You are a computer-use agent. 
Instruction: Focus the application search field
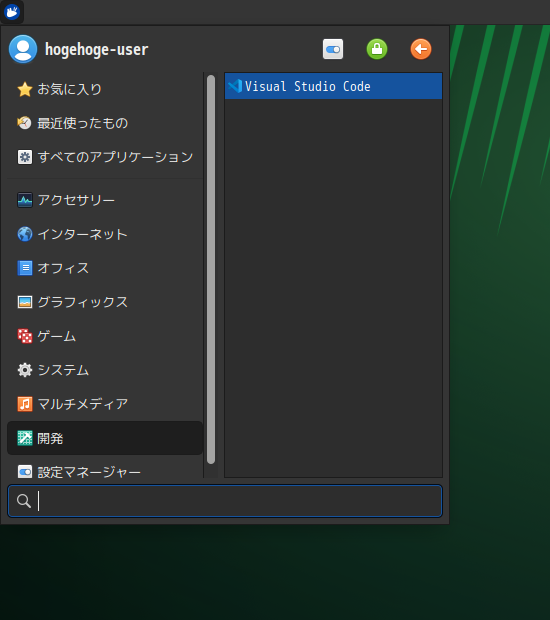pyautogui.click(x=225, y=501)
